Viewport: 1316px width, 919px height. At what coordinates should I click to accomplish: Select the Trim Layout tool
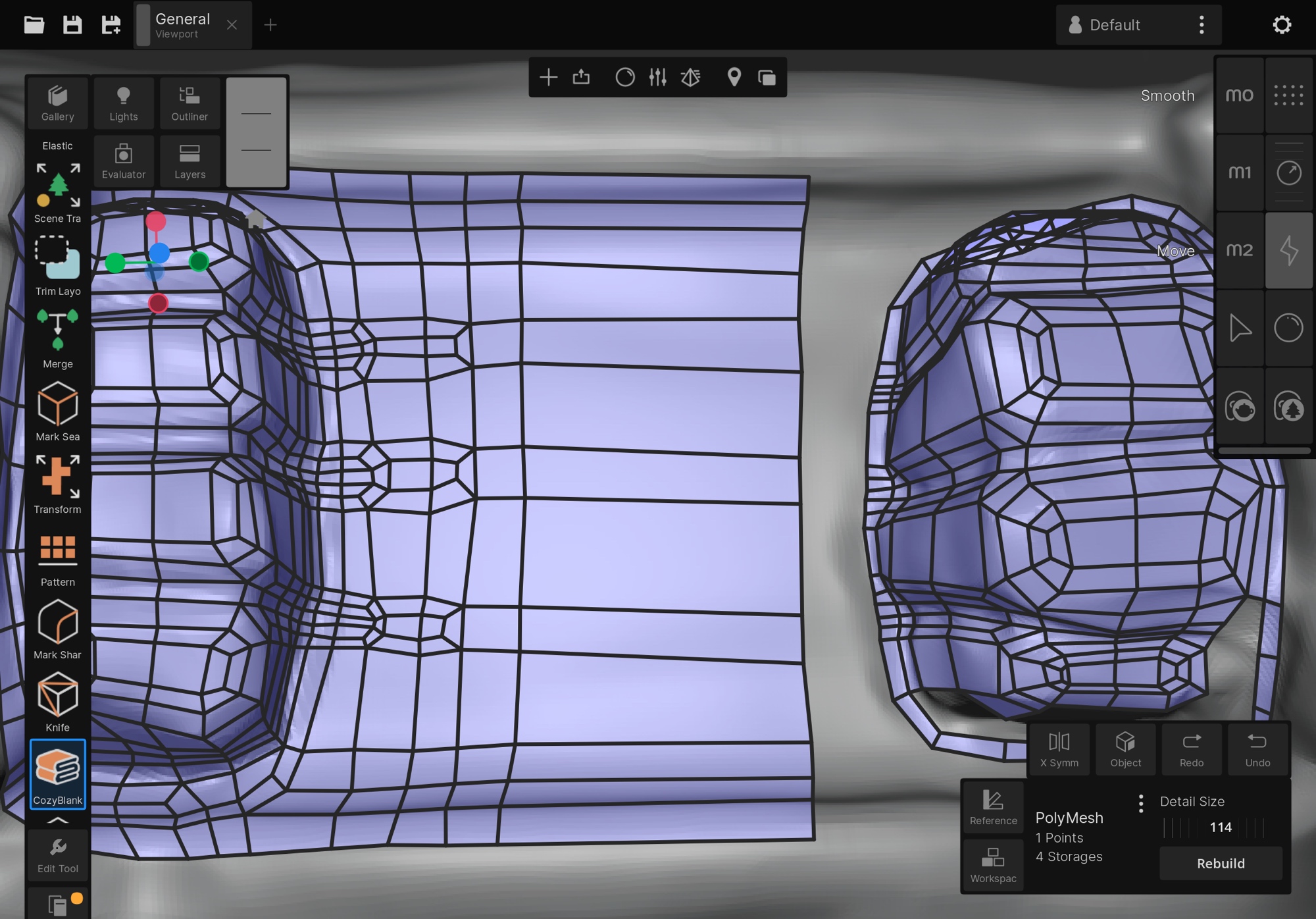click(57, 265)
